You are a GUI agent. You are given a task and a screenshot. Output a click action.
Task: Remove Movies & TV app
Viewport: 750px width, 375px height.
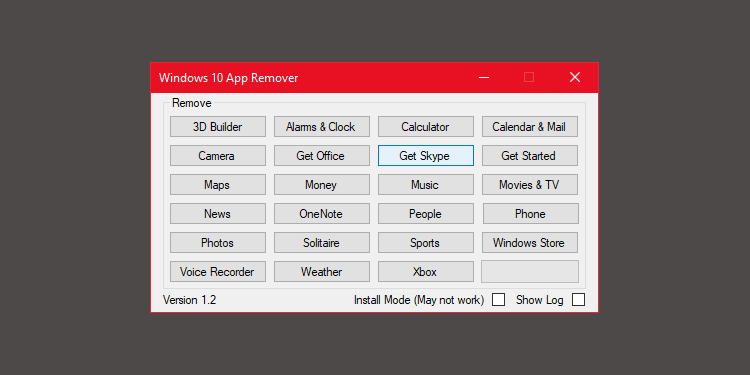(530, 185)
